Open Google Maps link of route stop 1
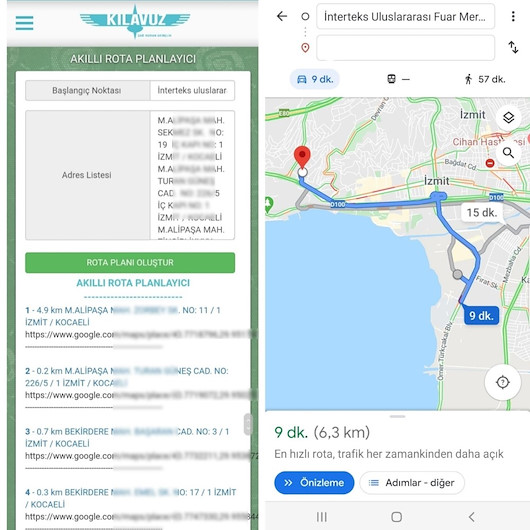Screen dimensions: 530x530 pyautogui.click(x=141, y=335)
